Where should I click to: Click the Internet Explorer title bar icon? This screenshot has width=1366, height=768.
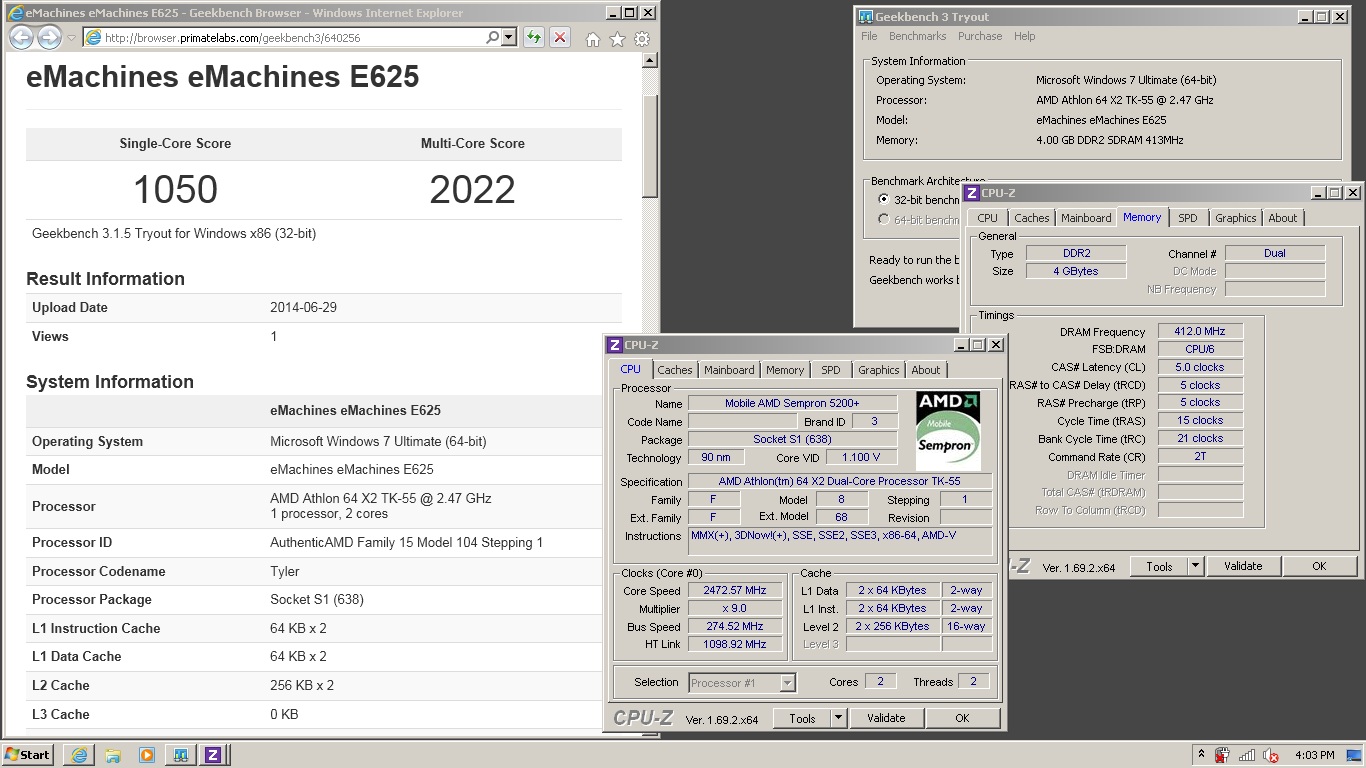pos(14,13)
